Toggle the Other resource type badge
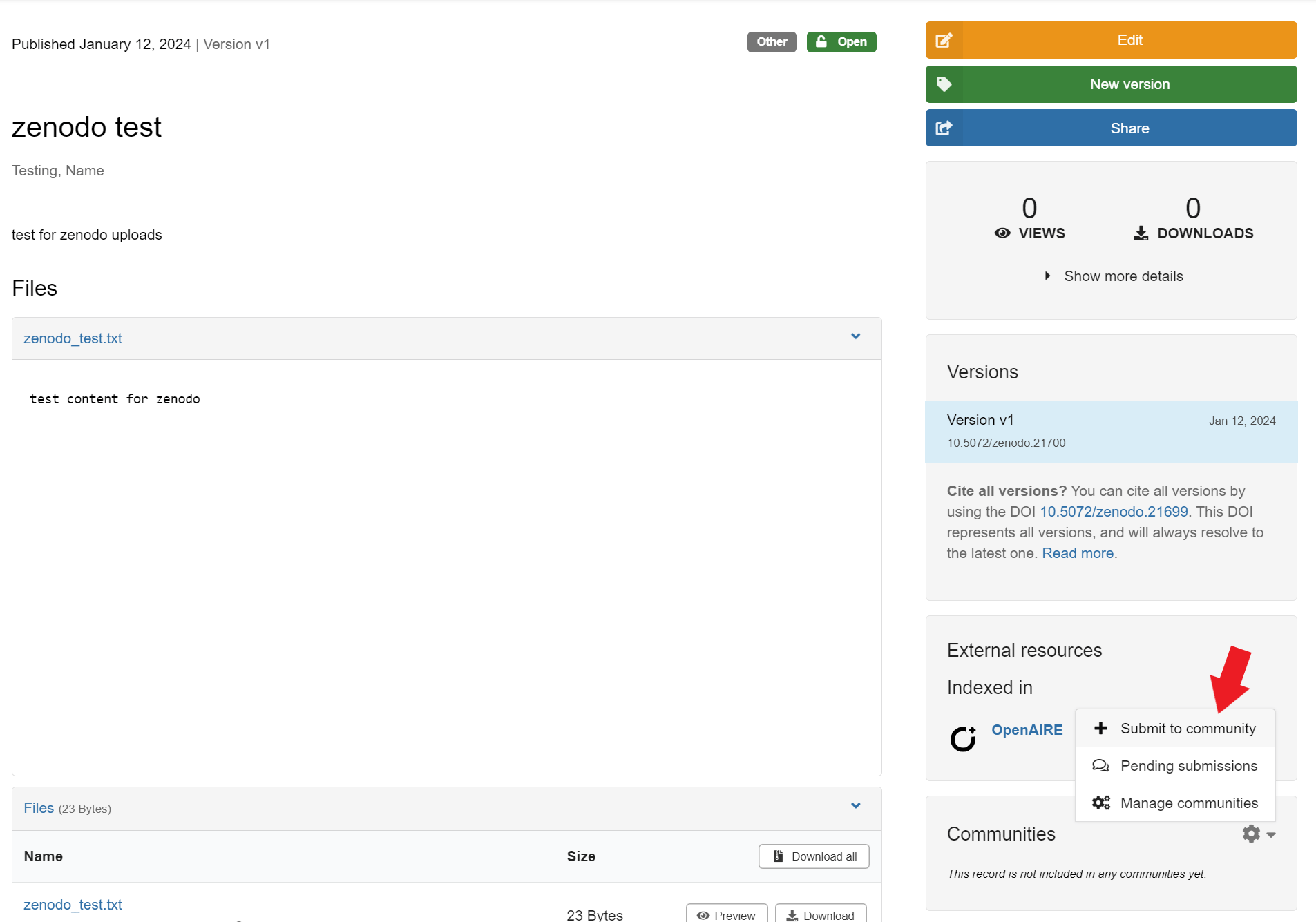This screenshot has width=1316, height=922. coord(771,41)
